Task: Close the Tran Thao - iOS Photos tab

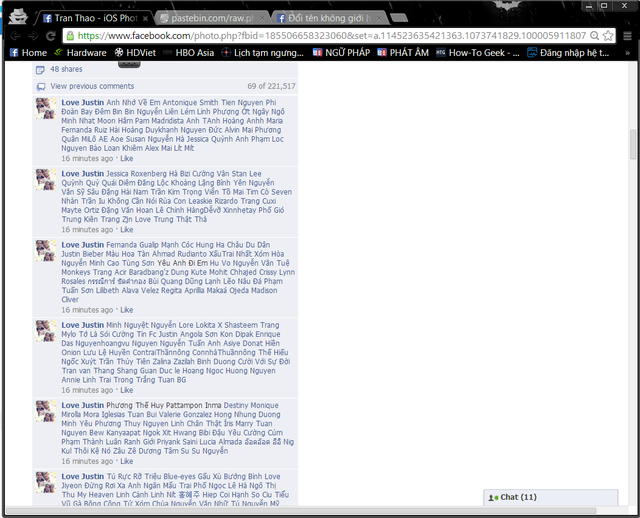Action: click(x=145, y=19)
